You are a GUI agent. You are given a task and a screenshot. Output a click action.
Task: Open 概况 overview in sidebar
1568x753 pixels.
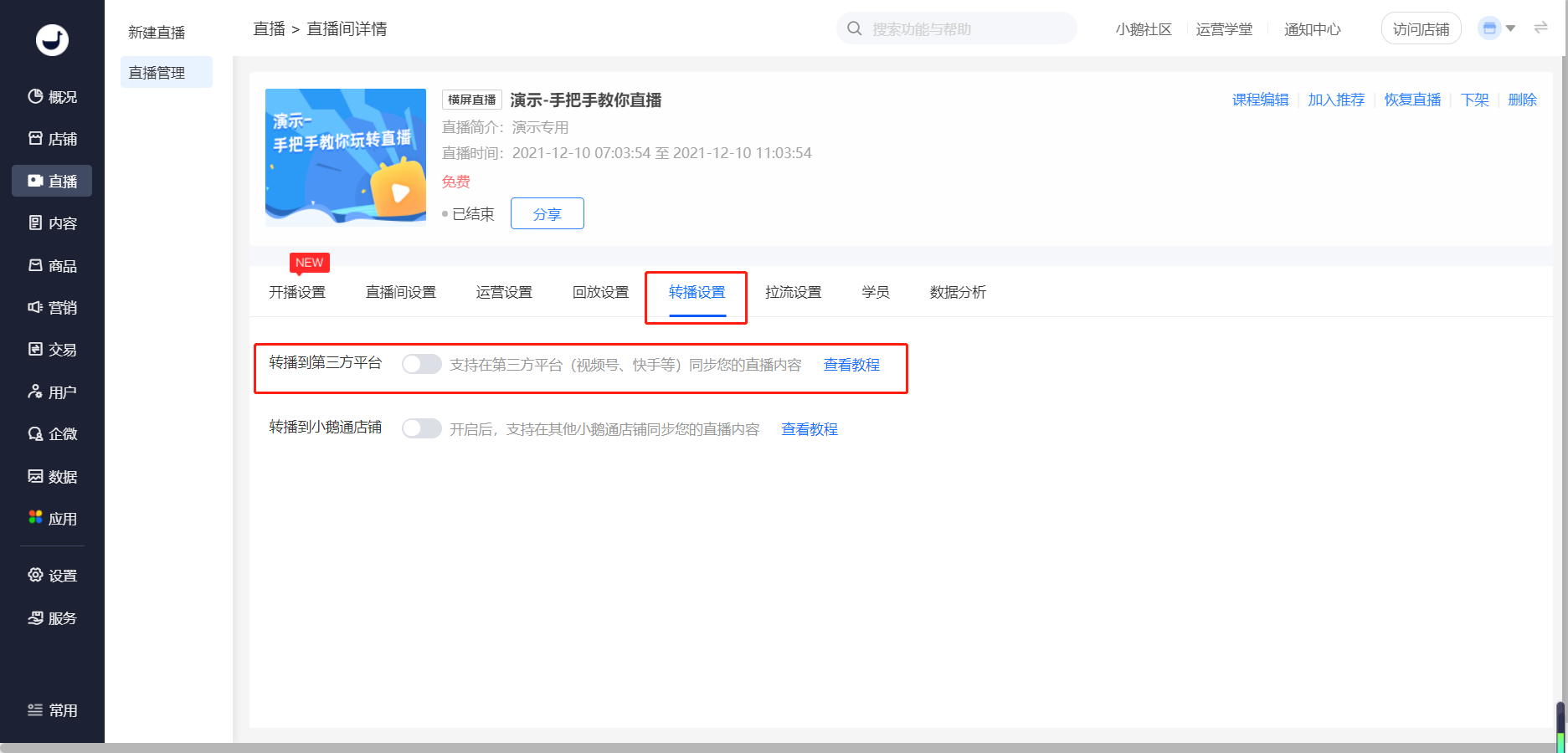(x=52, y=97)
